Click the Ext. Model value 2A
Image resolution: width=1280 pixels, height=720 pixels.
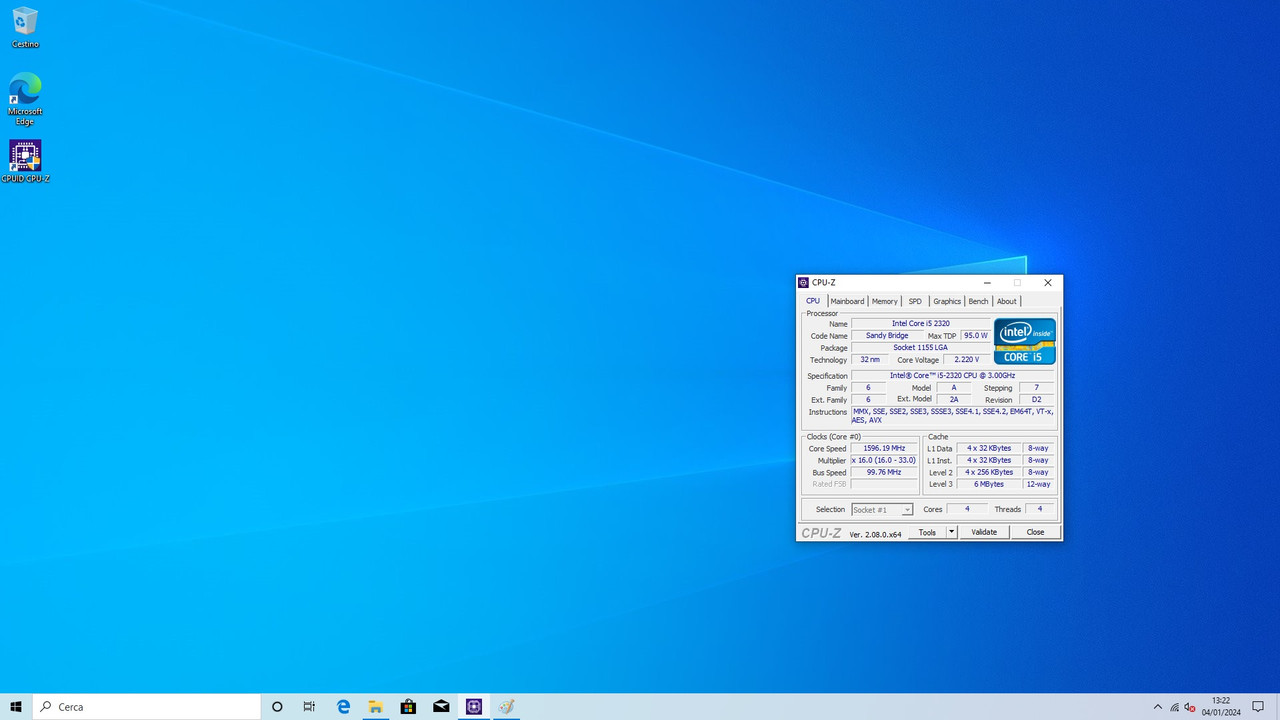[953, 399]
